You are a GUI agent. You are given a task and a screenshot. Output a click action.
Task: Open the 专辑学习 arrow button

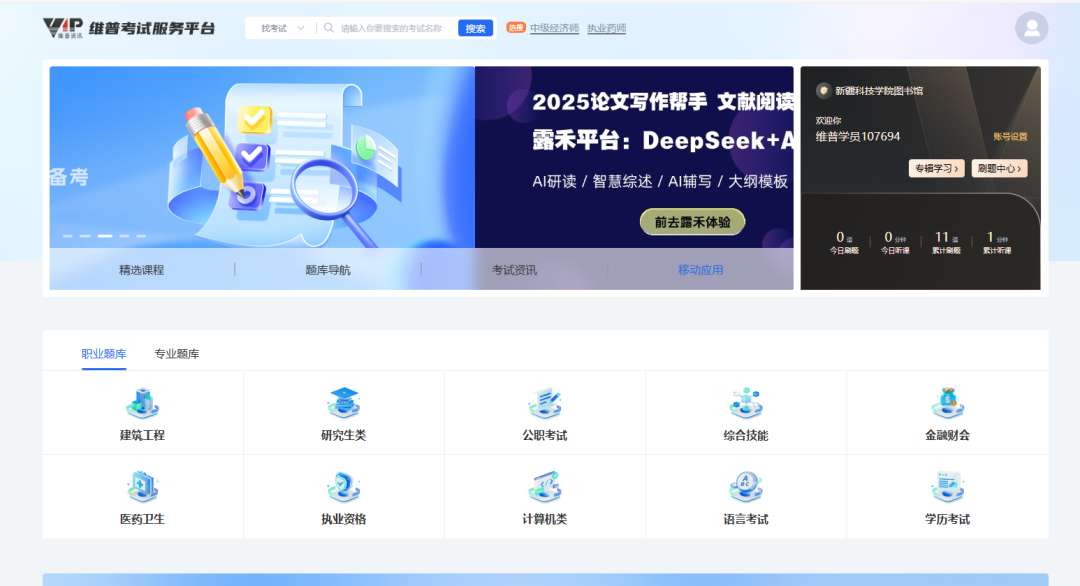(x=936, y=168)
